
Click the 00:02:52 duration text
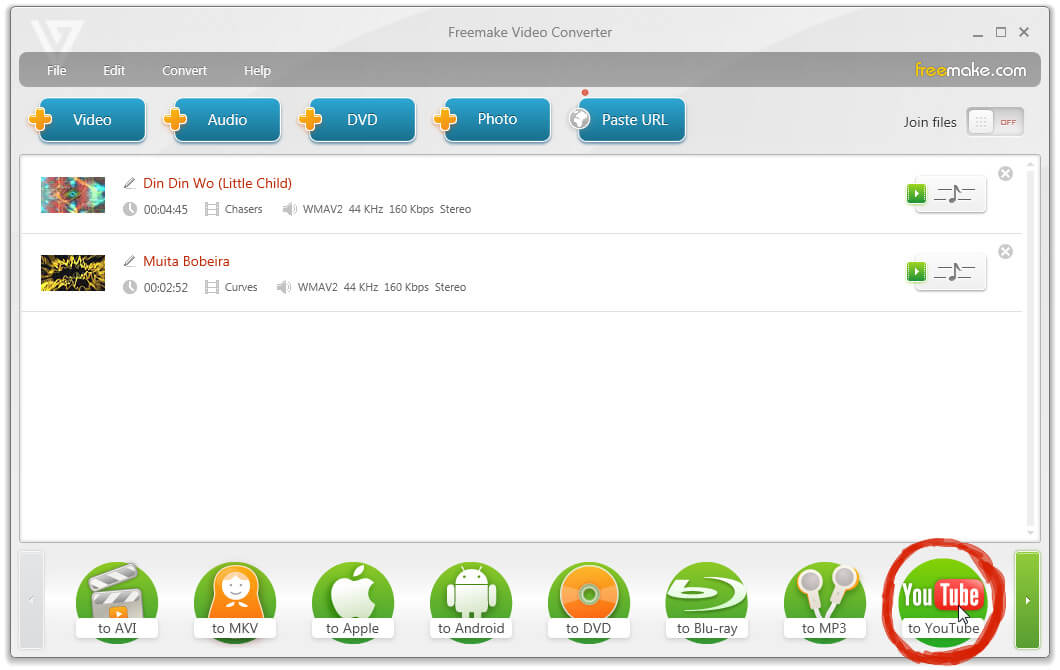[x=166, y=287]
